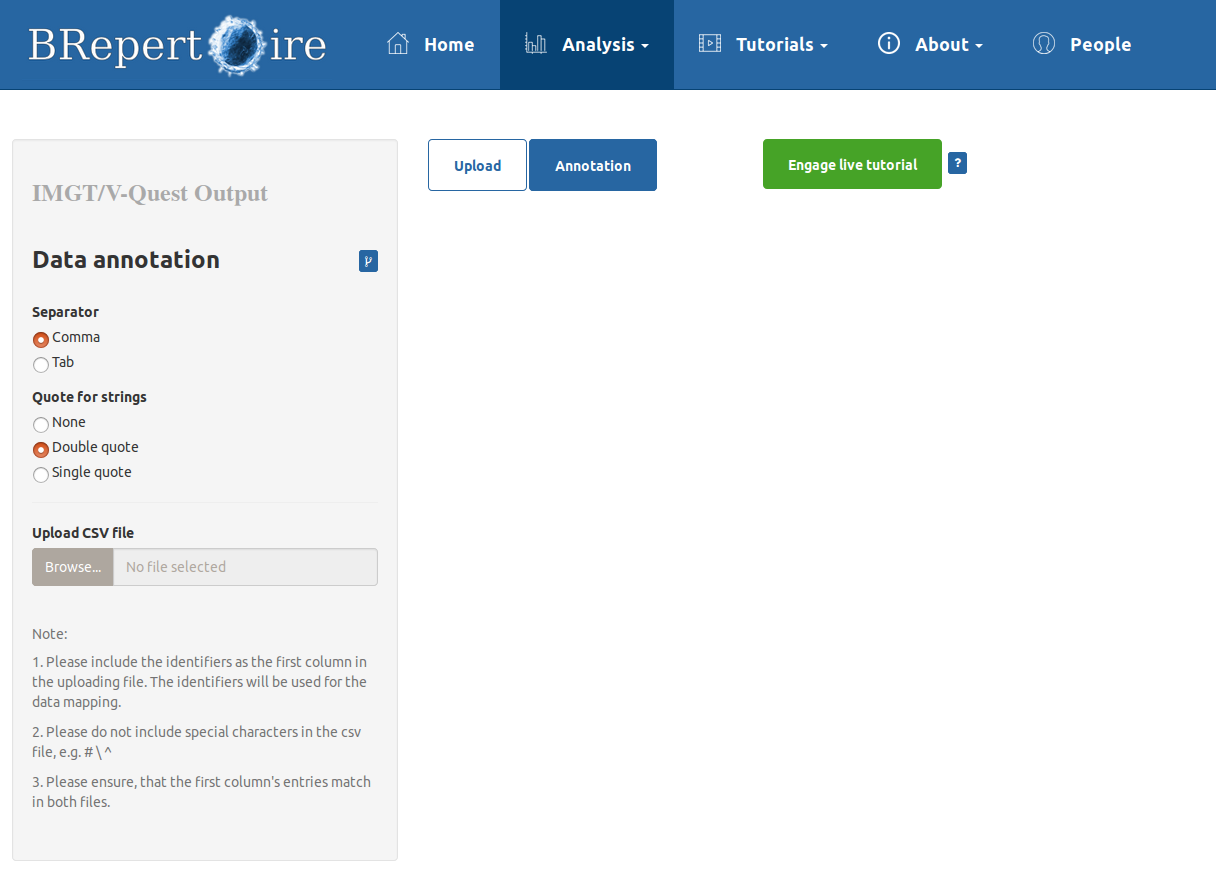Image resolution: width=1216 pixels, height=892 pixels.
Task: Click the bar chart icon beside Analysis
Action: click(536, 44)
